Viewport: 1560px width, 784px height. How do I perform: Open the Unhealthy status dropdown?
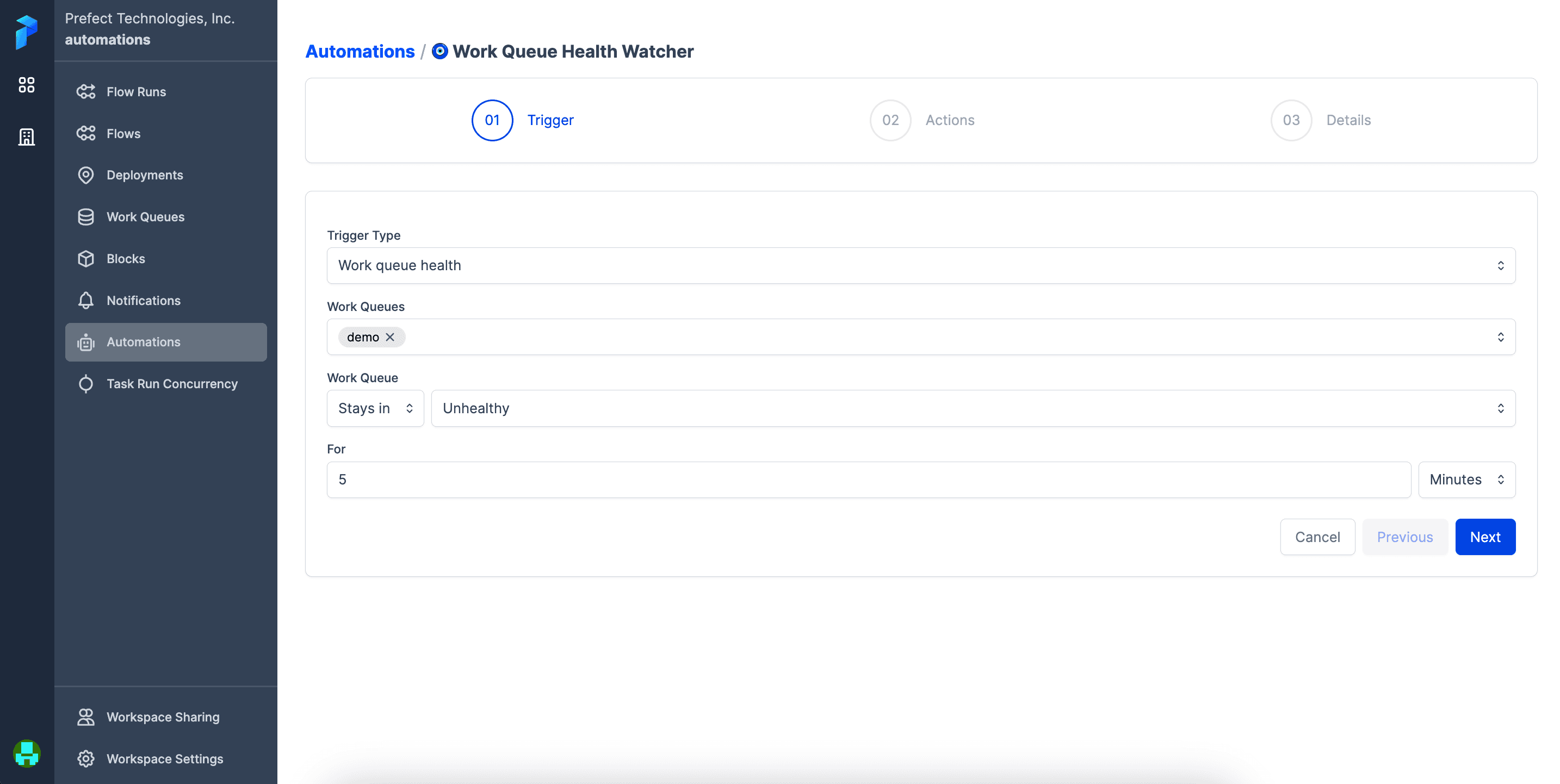(x=973, y=409)
